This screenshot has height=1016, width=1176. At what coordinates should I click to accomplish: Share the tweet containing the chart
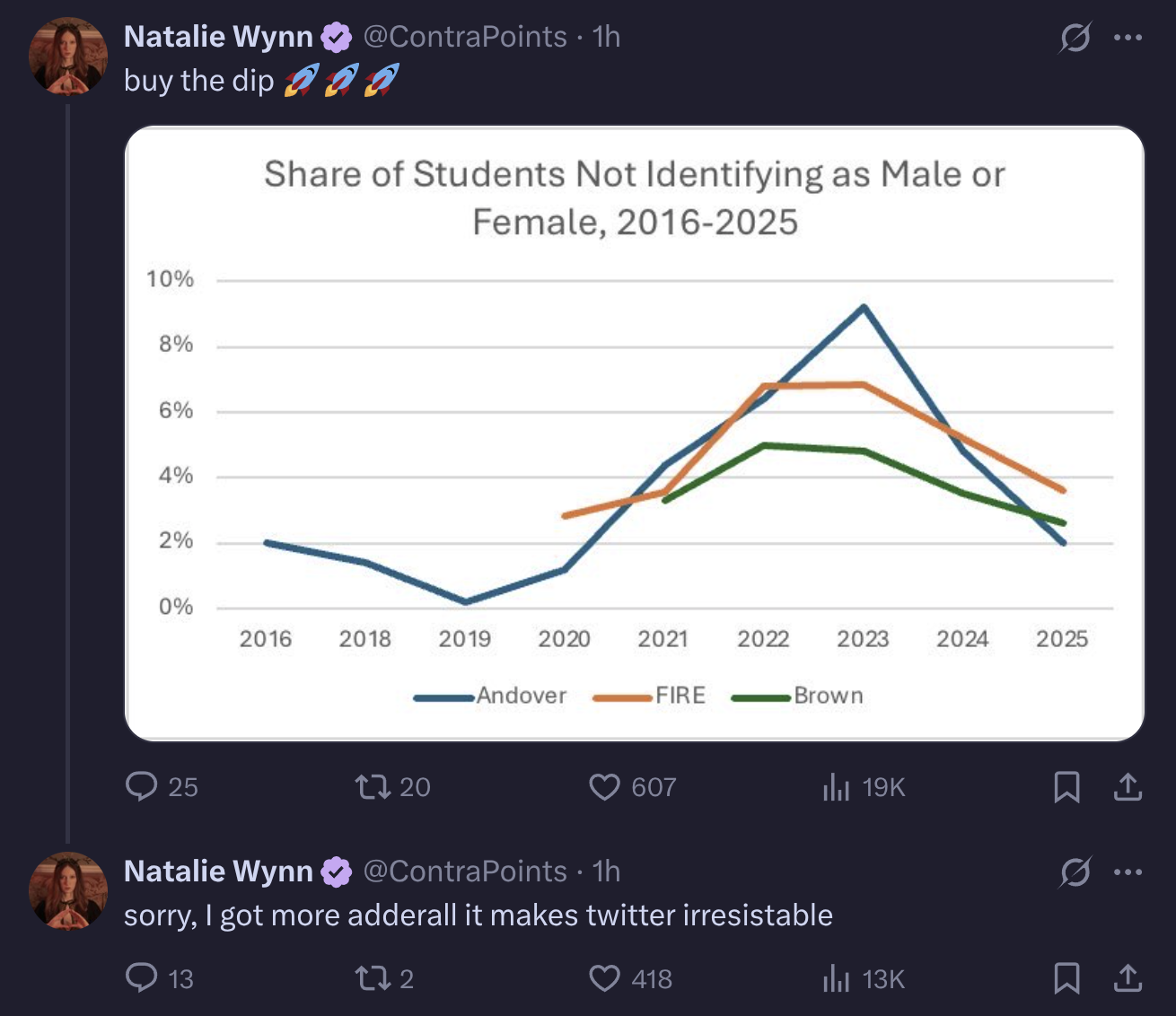1128,787
